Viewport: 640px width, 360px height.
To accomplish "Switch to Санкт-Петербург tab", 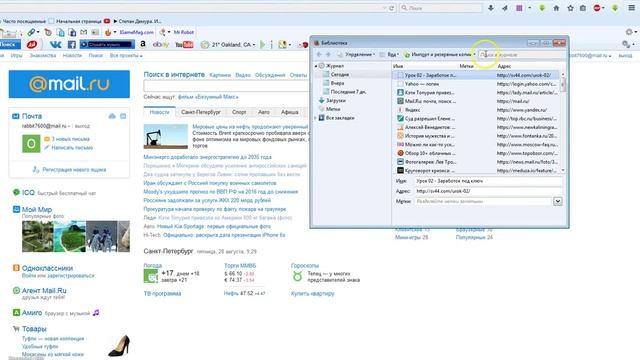I will [201, 112].
